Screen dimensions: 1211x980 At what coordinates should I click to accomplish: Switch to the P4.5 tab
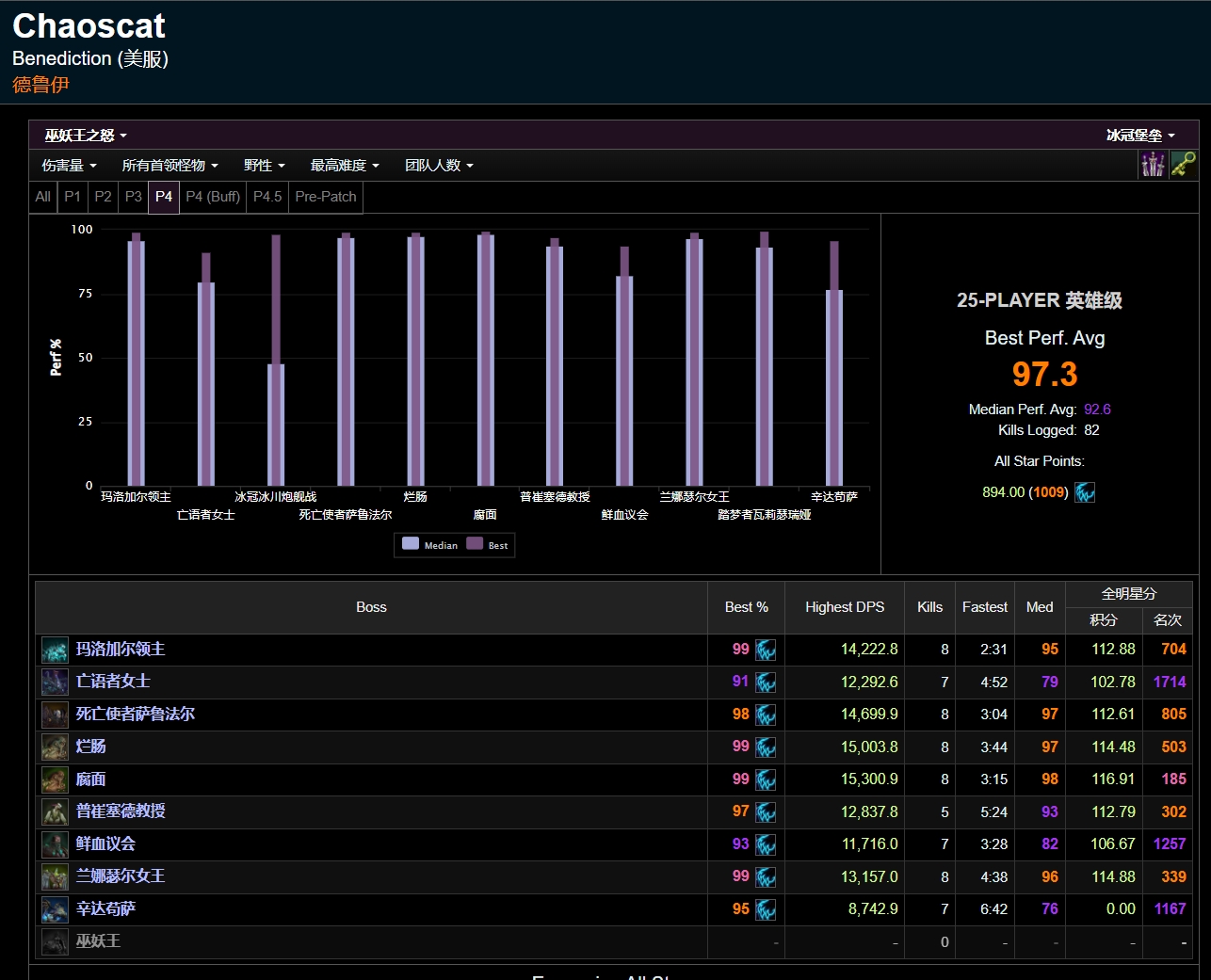(x=267, y=197)
